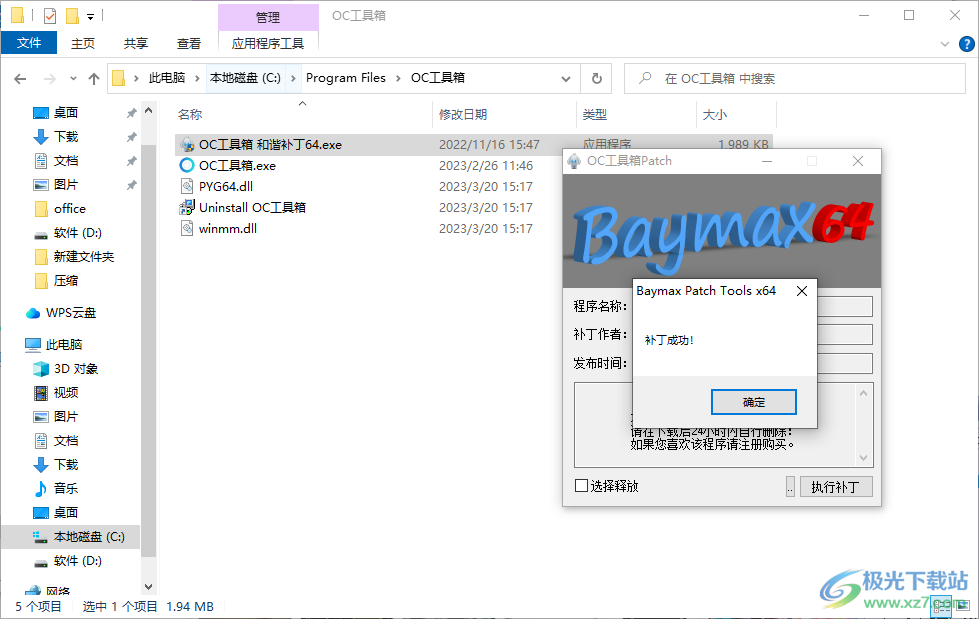
Task: Open the 文件 ribbon tab
Action: [x=29, y=43]
